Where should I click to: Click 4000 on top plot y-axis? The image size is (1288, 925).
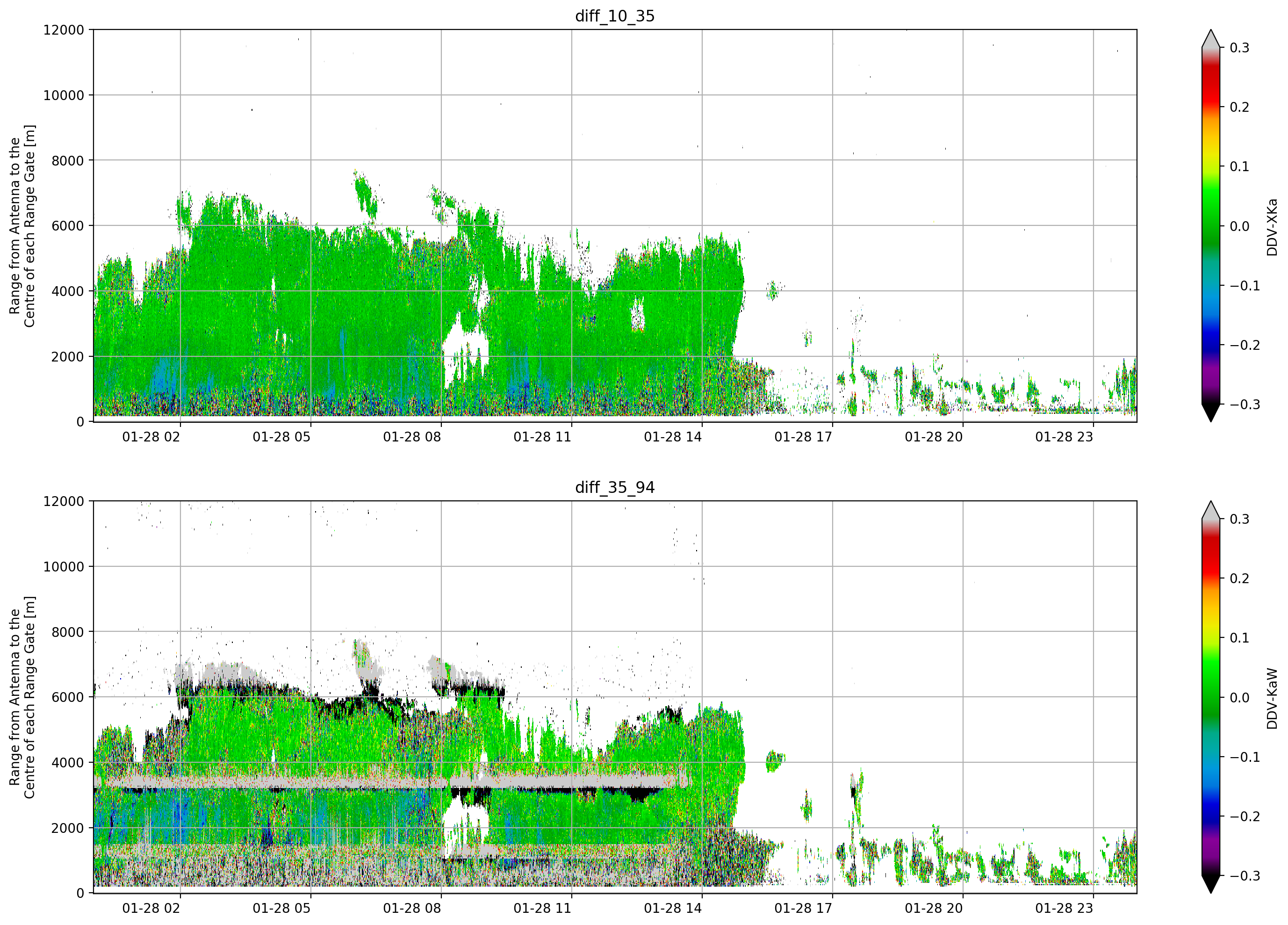tap(68, 291)
